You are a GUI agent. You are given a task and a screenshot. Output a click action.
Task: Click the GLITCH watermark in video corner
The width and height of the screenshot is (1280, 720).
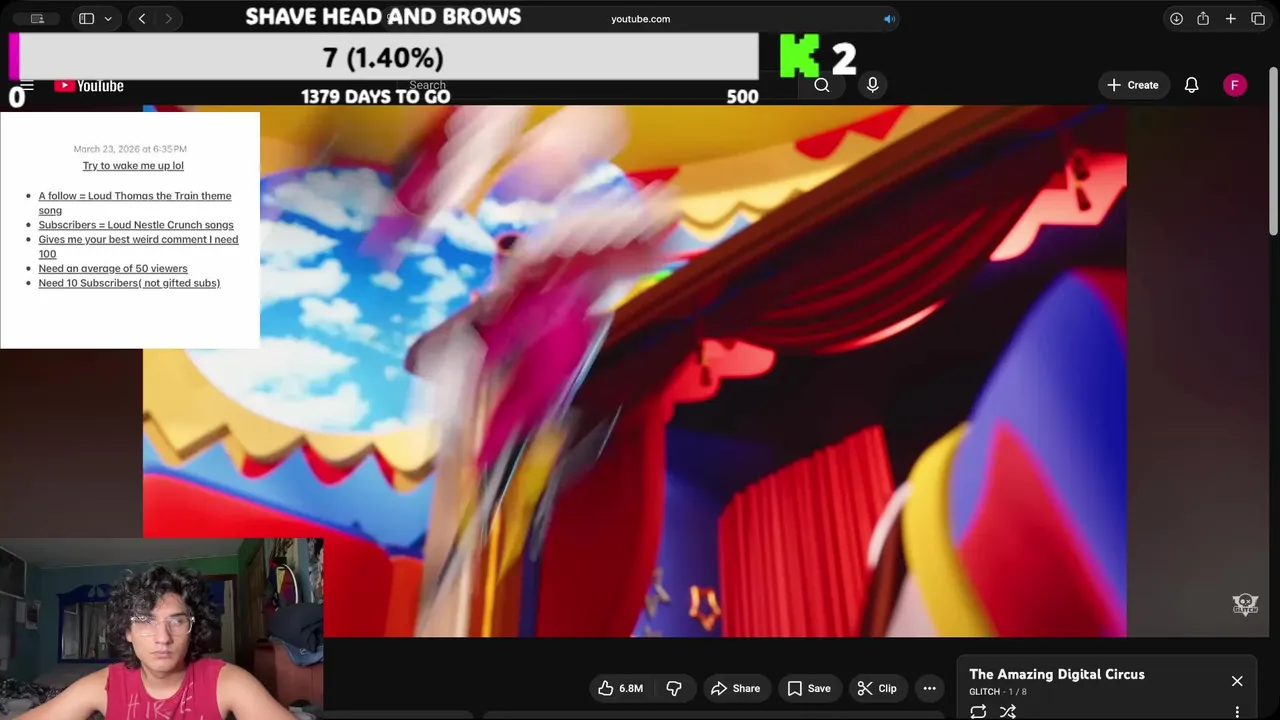(x=1245, y=604)
